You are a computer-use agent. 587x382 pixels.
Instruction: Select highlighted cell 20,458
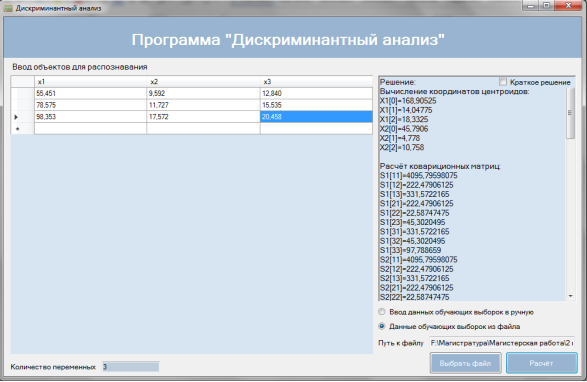tap(316, 116)
